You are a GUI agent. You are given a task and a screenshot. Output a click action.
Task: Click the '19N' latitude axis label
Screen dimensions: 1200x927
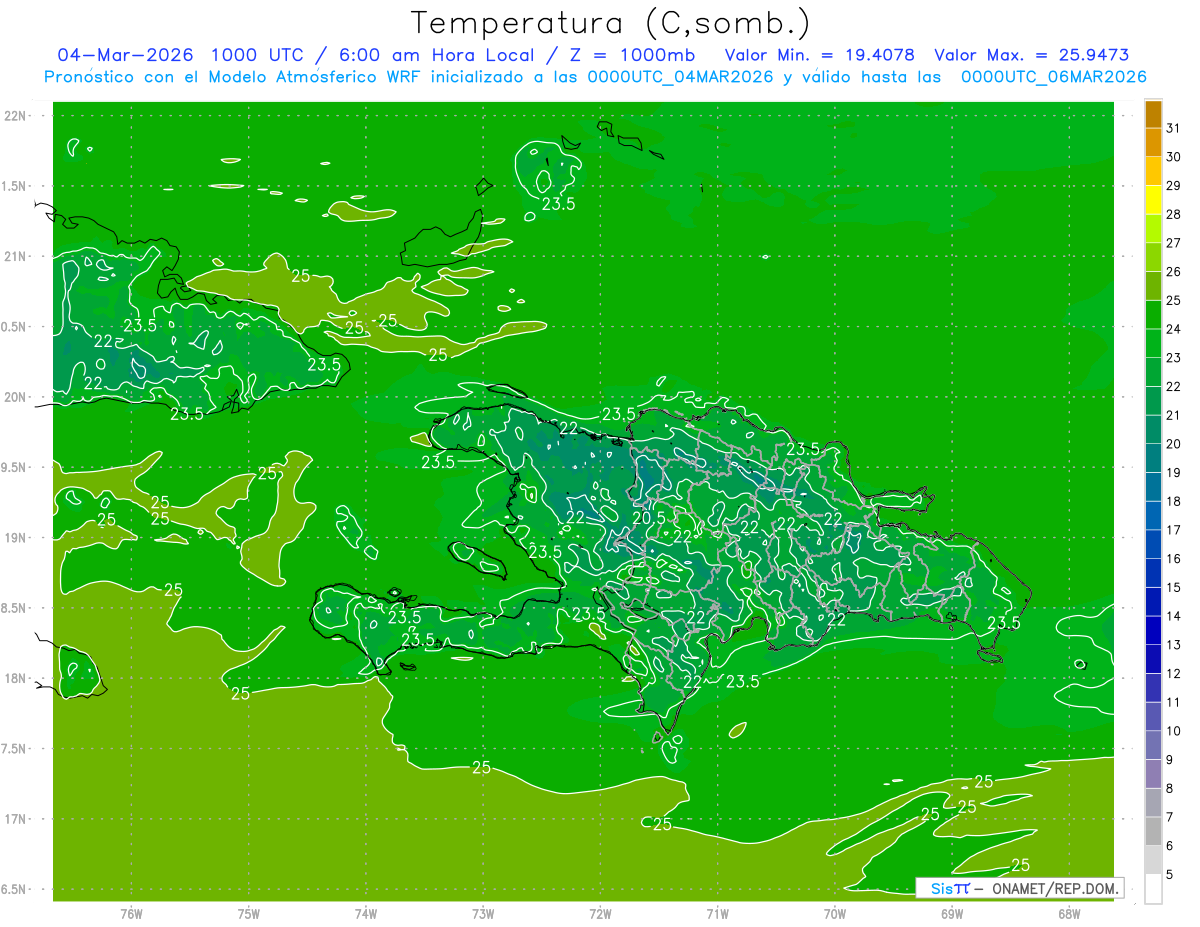pos(15,538)
